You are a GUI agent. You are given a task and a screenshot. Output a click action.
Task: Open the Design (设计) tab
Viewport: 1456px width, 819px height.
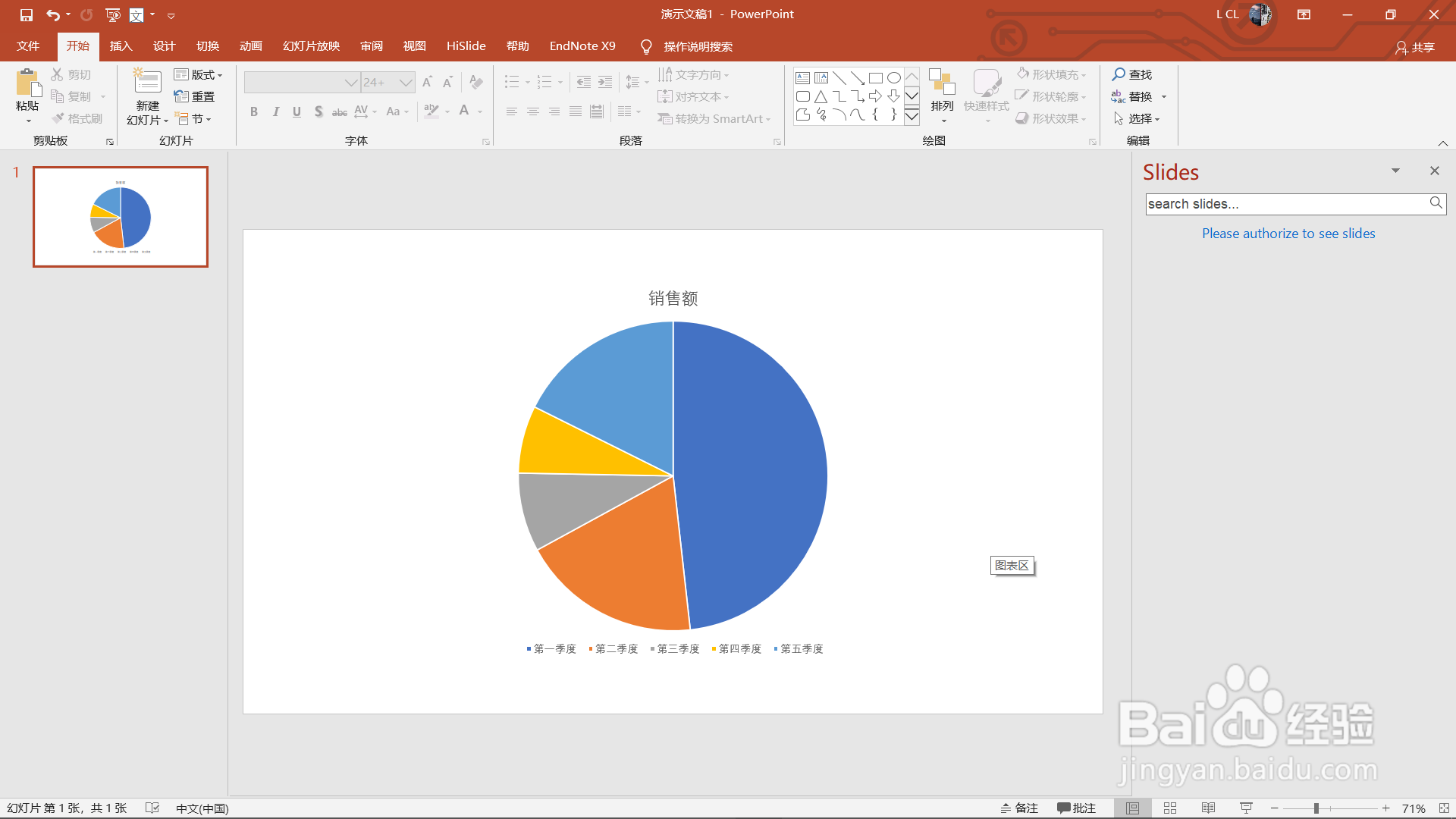pyautogui.click(x=164, y=46)
